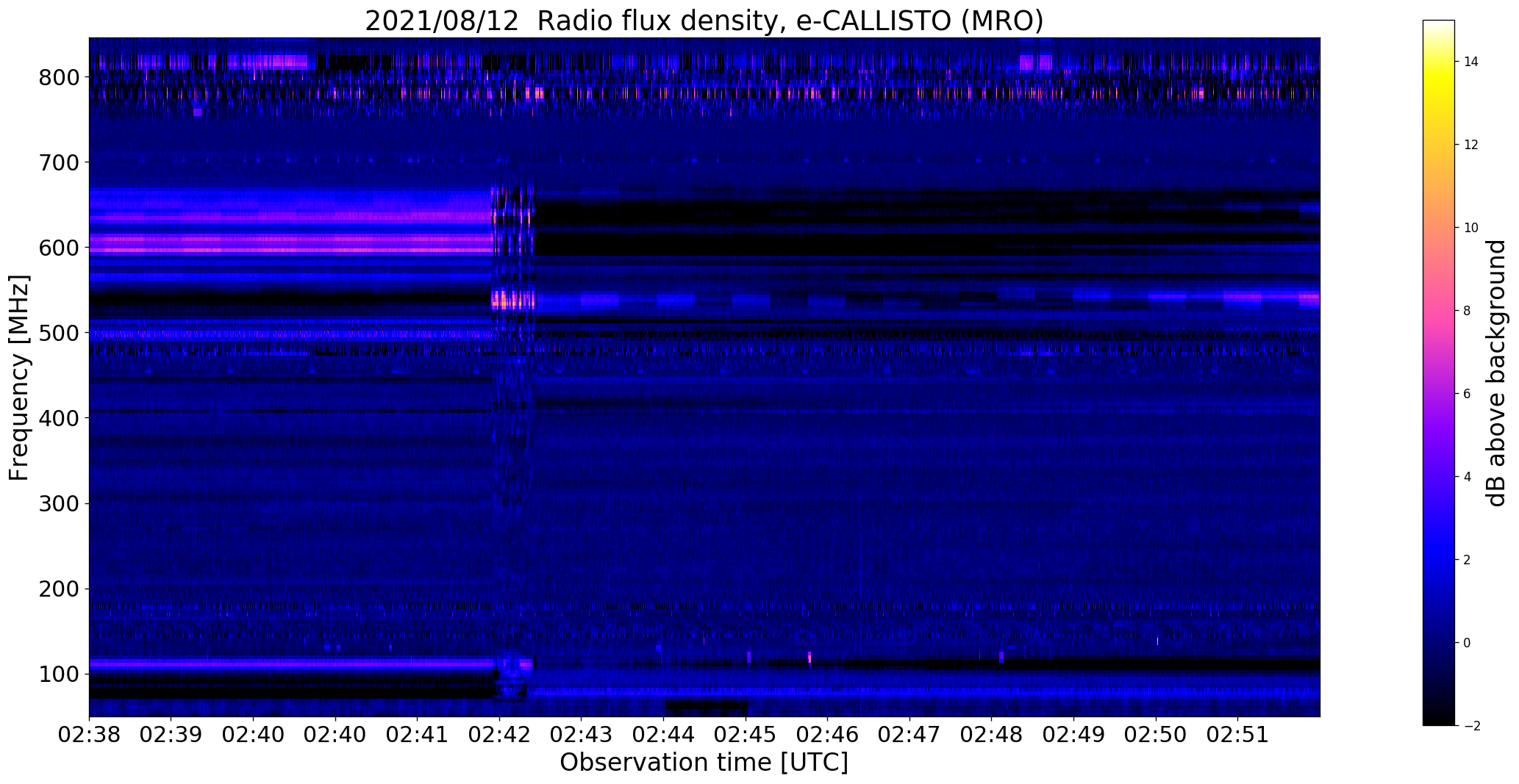Click the colorbar tick label 8

[1468, 311]
